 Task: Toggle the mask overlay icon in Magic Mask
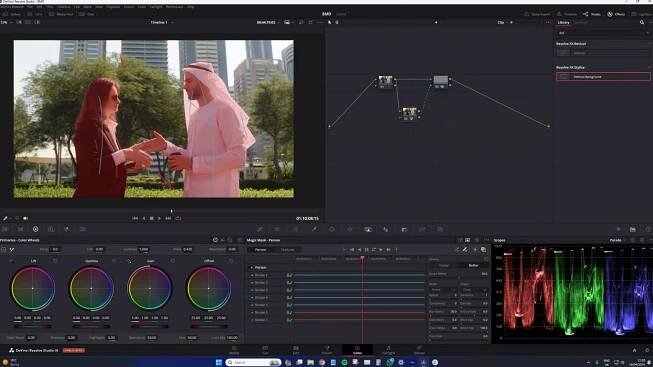click(484, 250)
